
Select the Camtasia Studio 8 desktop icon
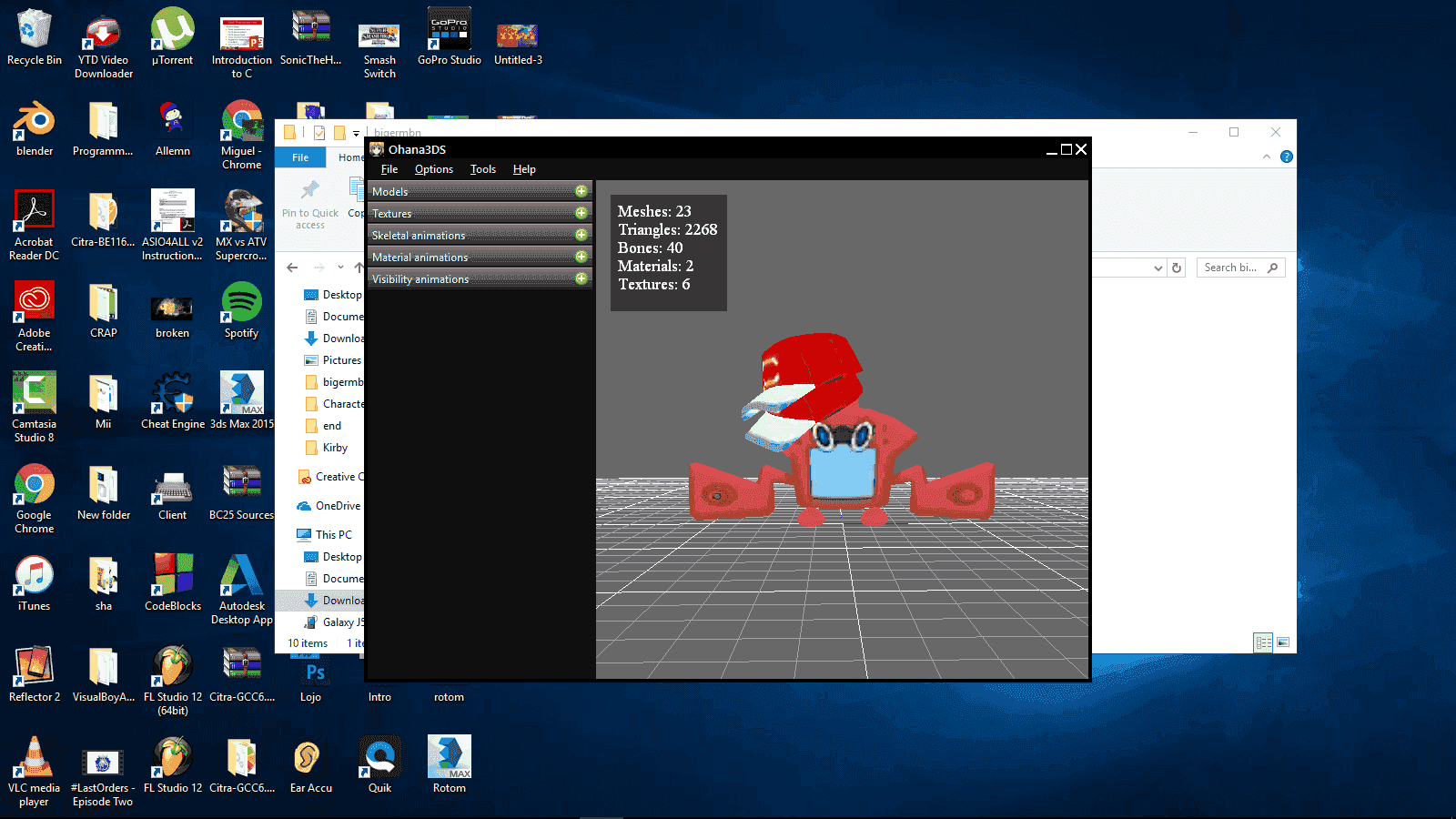(35, 408)
